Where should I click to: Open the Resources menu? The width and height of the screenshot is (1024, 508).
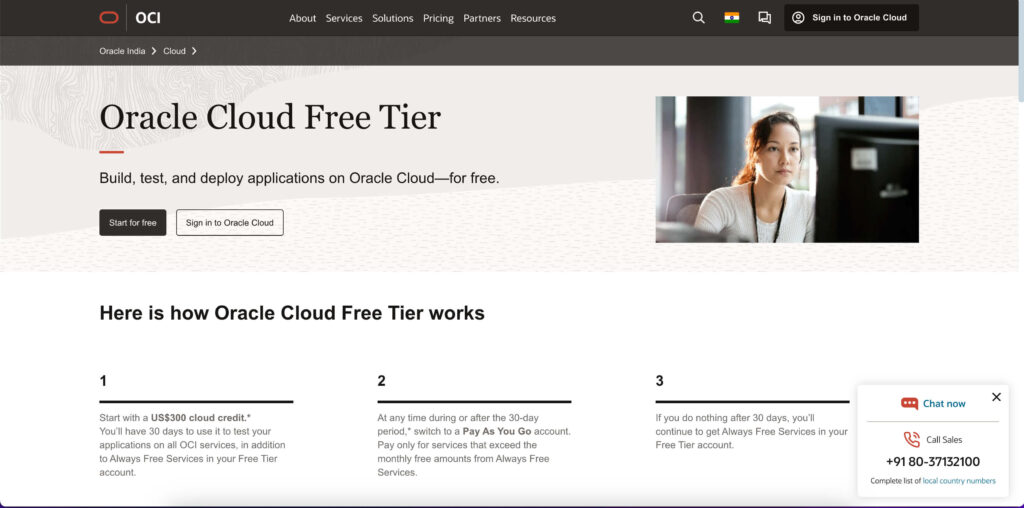tap(533, 18)
